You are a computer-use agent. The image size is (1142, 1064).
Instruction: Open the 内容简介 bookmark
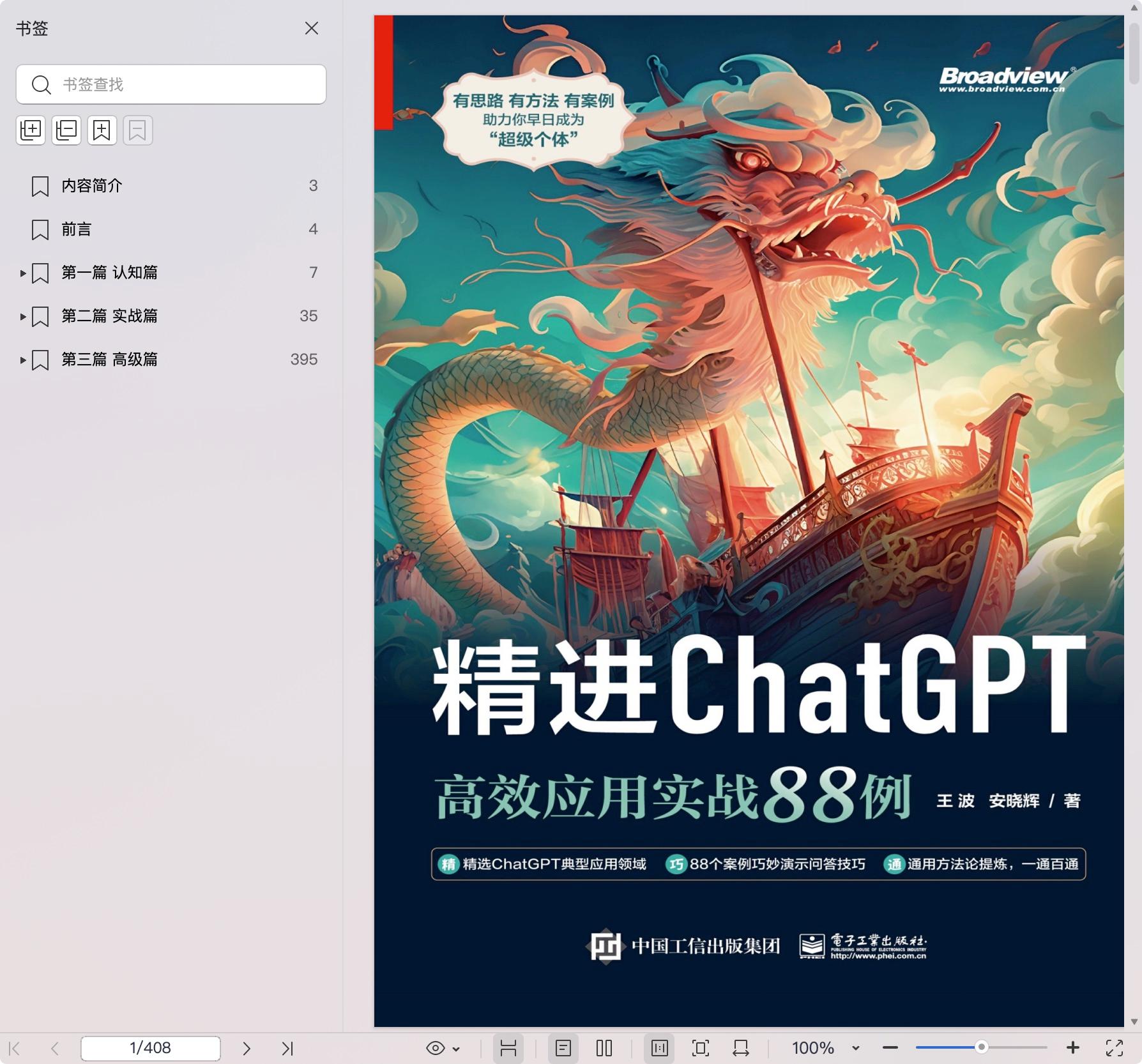tap(92, 186)
